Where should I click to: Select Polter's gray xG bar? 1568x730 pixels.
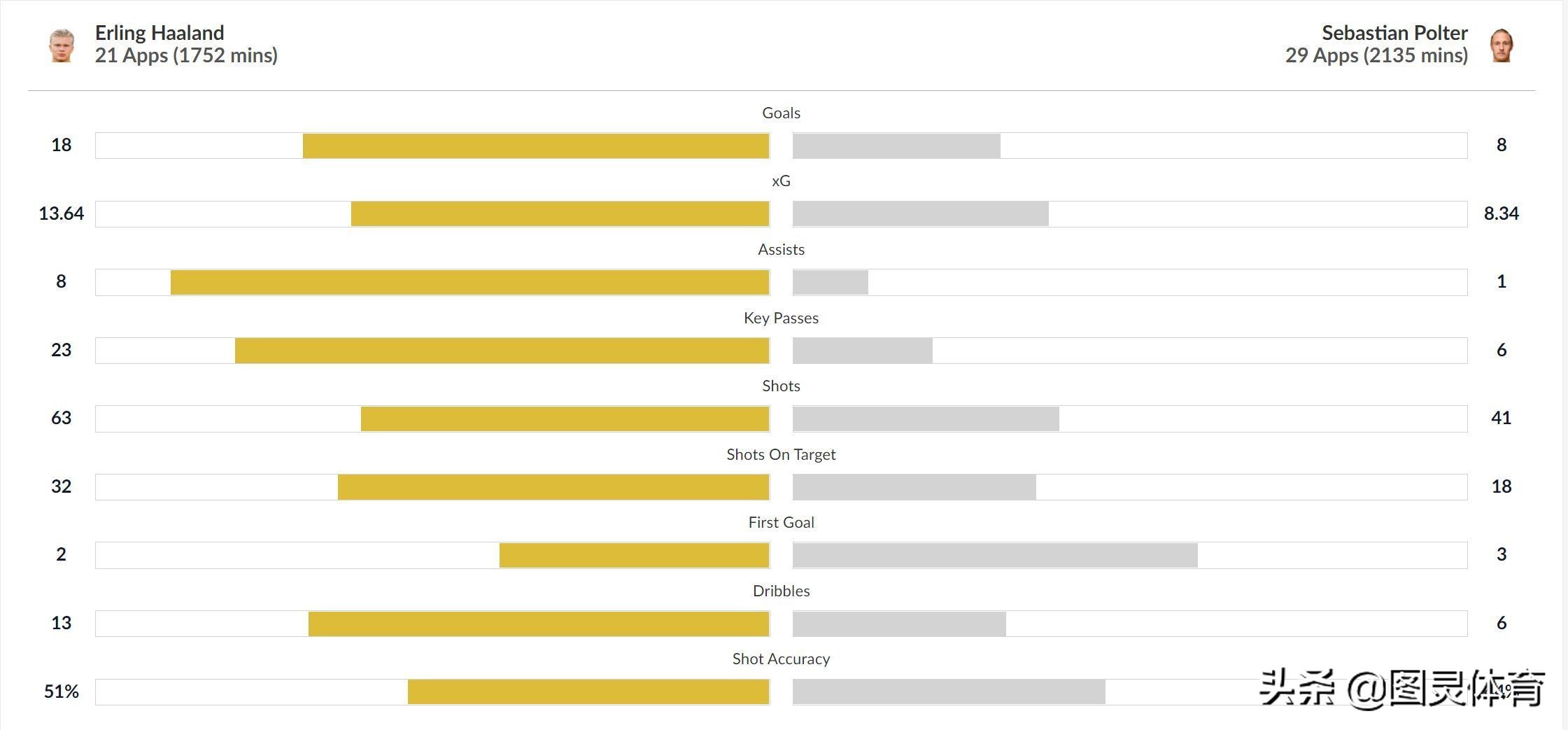pyautogui.click(x=920, y=213)
